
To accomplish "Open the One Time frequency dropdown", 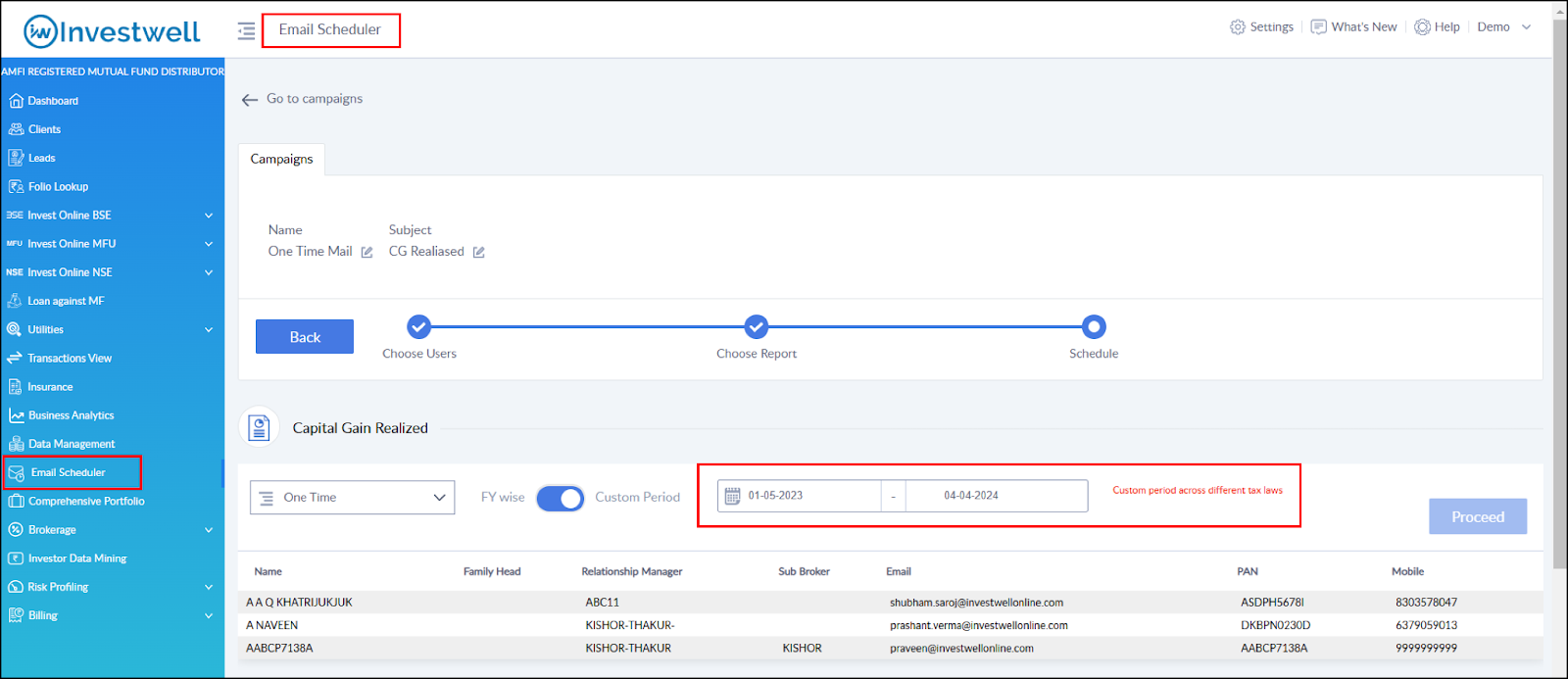I will point(353,498).
